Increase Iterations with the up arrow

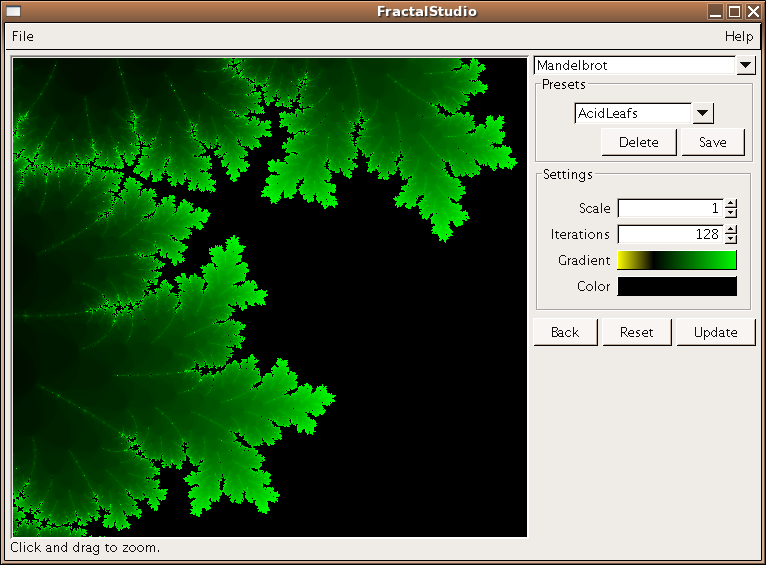point(731,230)
